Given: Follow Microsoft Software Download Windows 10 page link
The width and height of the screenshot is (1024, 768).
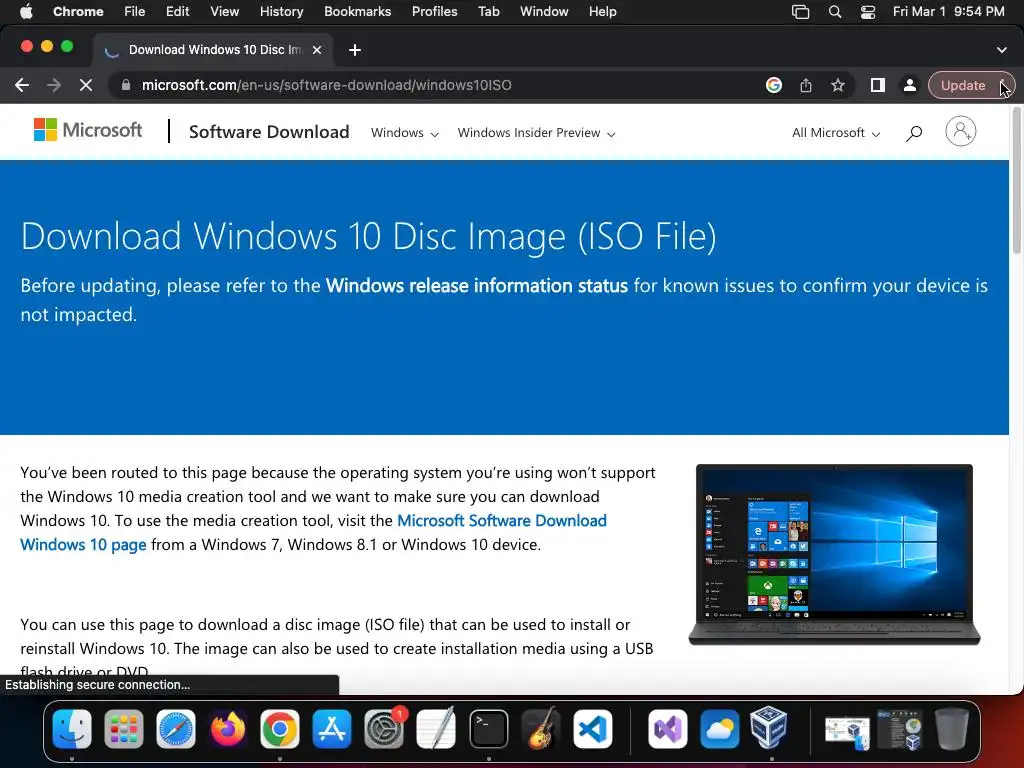Looking at the screenshot, I should click(x=313, y=532).
